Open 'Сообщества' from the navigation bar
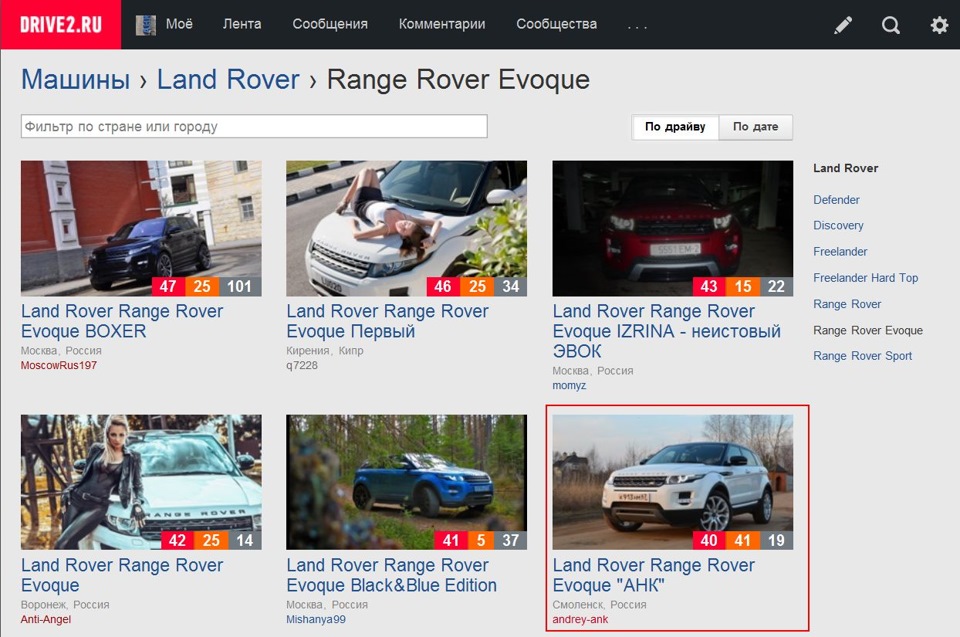960x637 pixels. pos(556,24)
